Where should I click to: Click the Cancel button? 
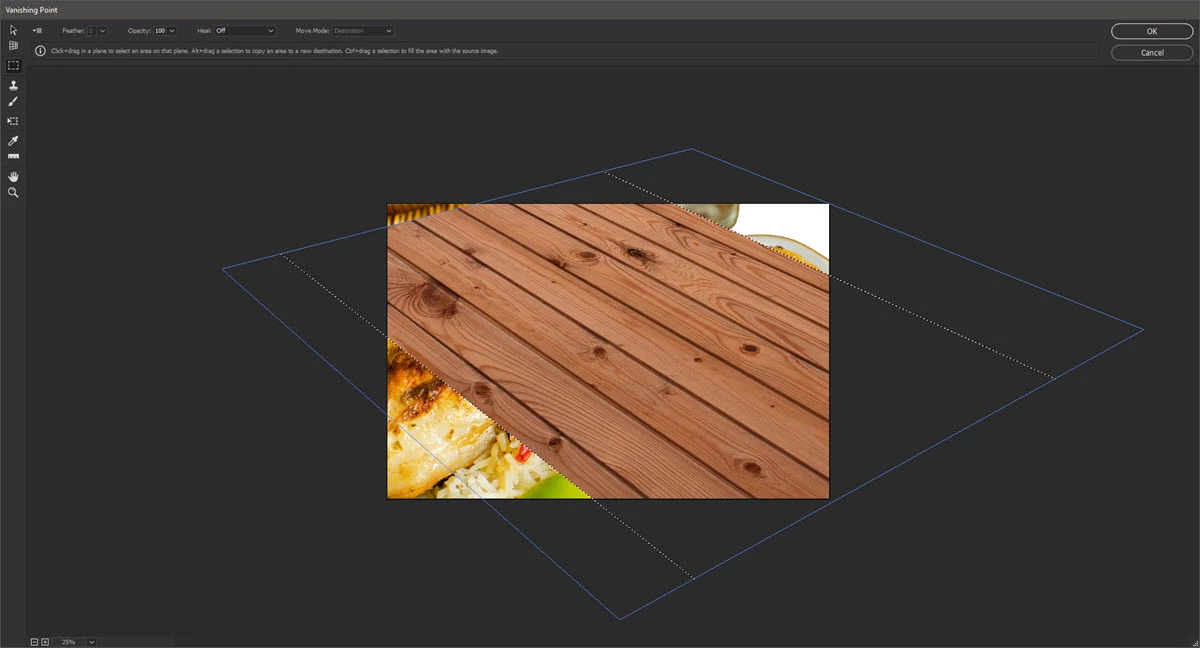click(1152, 52)
